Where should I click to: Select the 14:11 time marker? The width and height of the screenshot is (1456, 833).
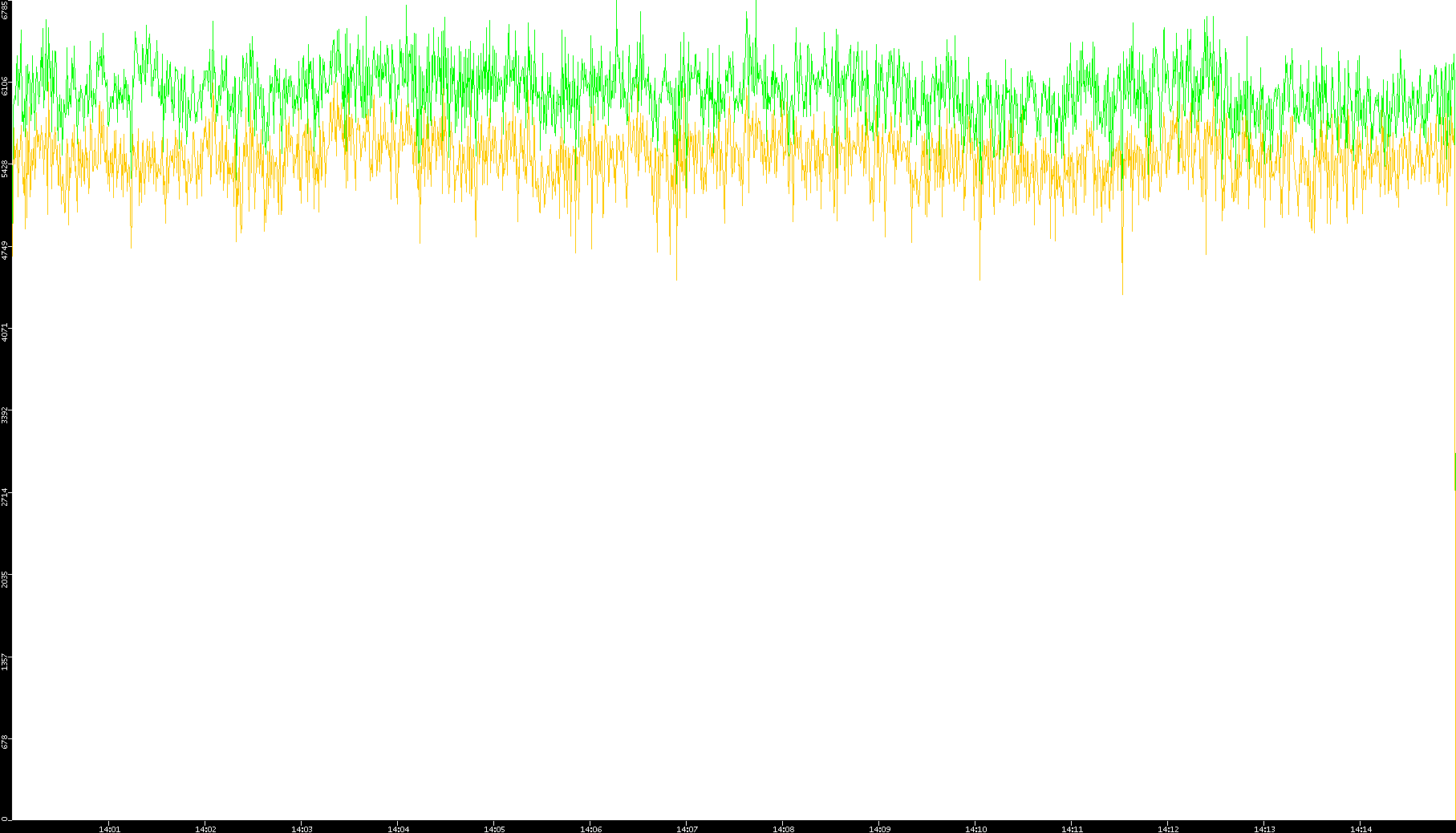(x=1072, y=829)
